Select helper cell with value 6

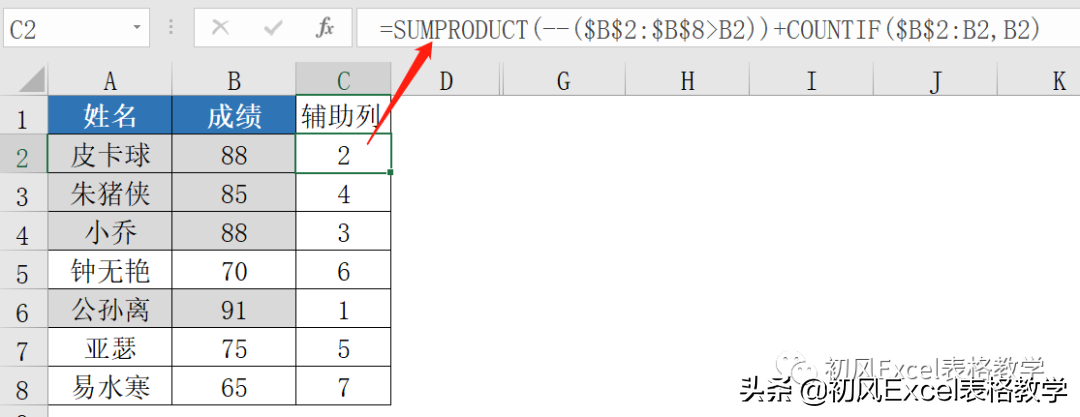344,269
